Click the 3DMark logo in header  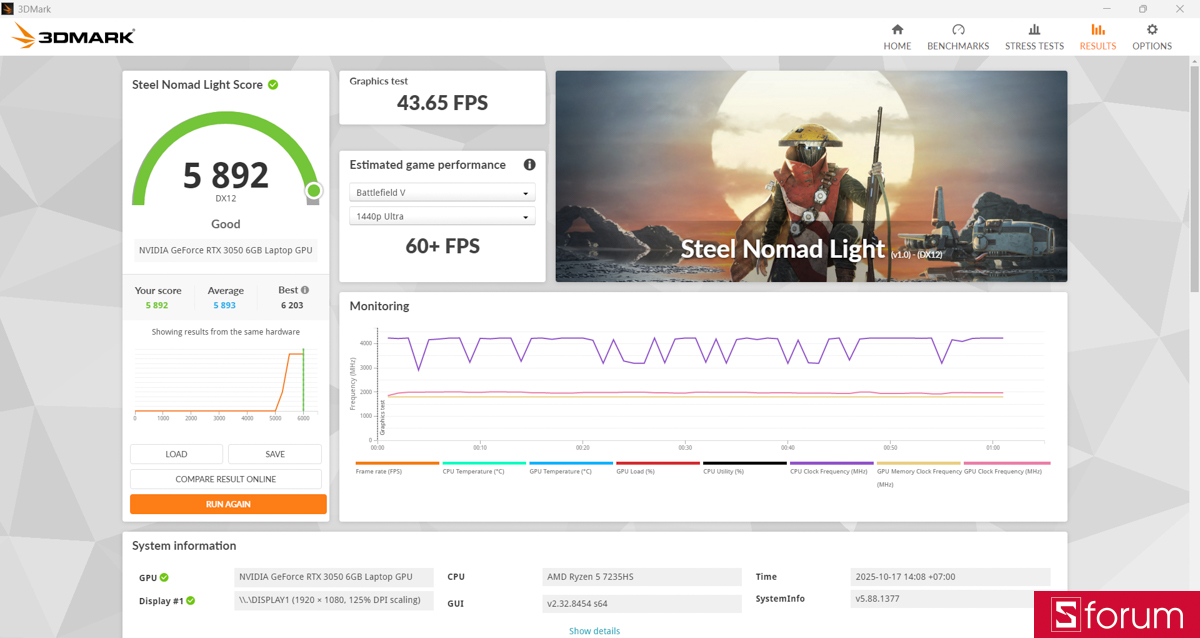73,37
